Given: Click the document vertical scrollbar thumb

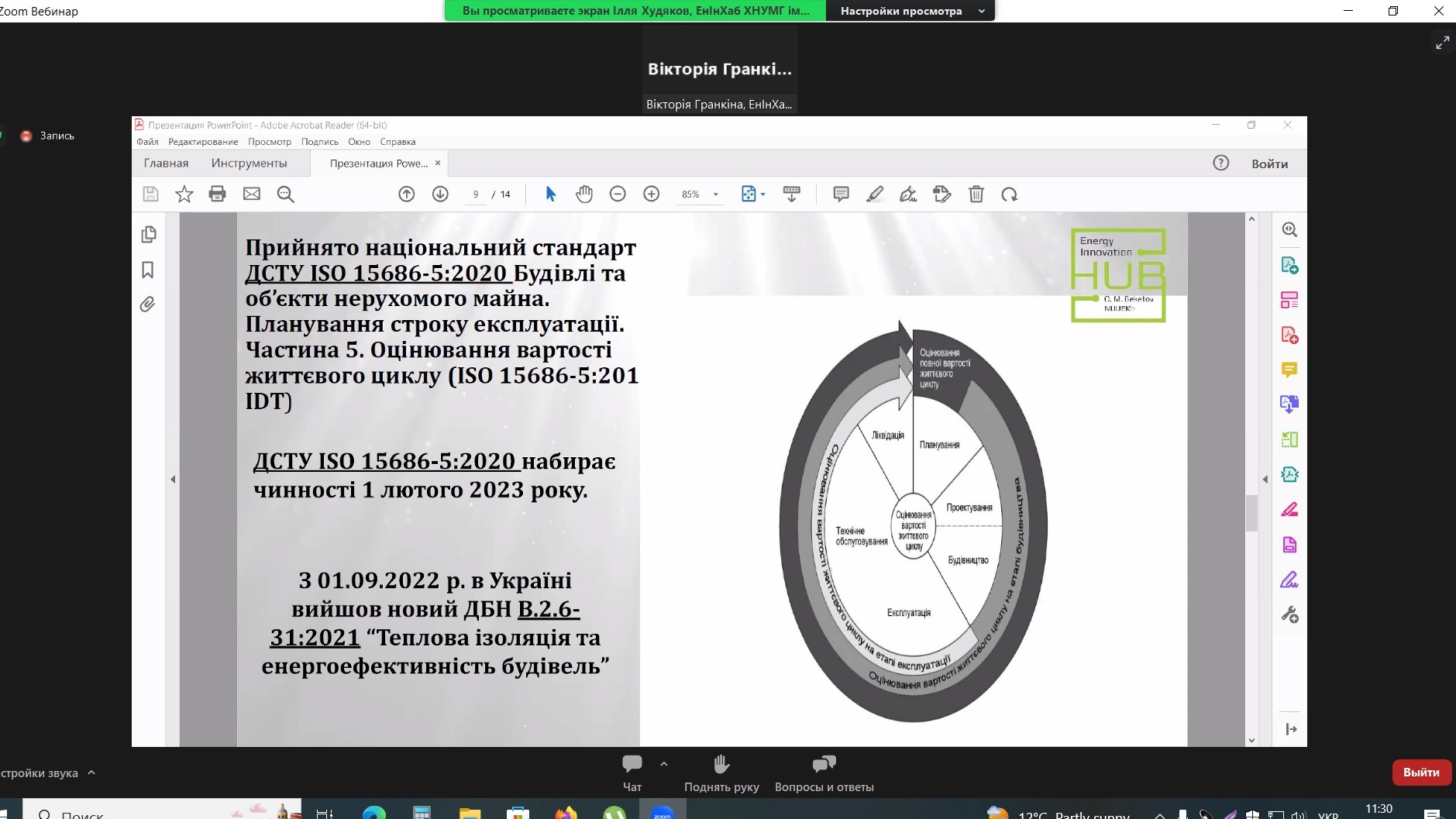Looking at the screenshot, I should 1251,513.
